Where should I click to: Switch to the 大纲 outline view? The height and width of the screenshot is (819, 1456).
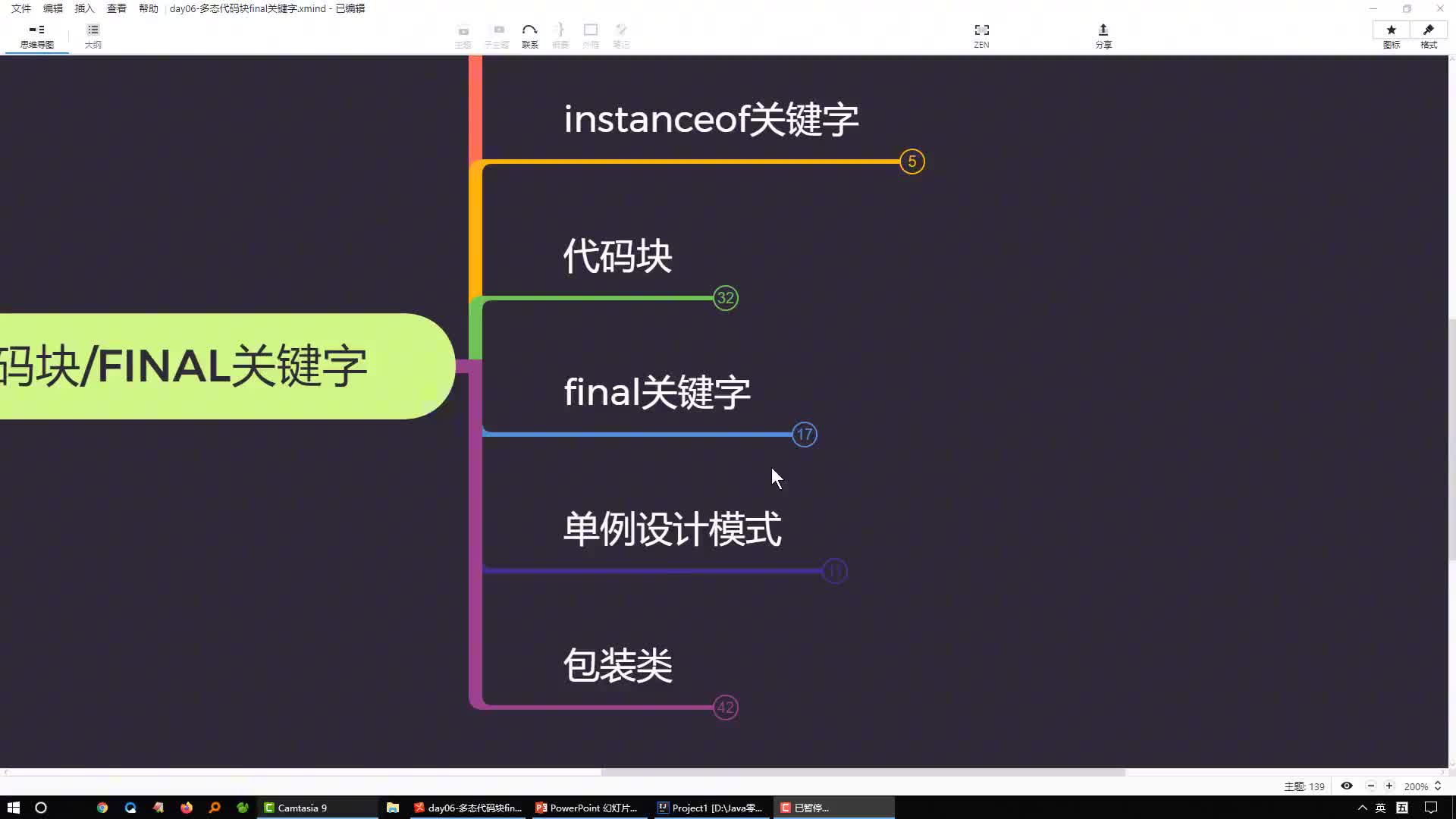pos(93,36)
